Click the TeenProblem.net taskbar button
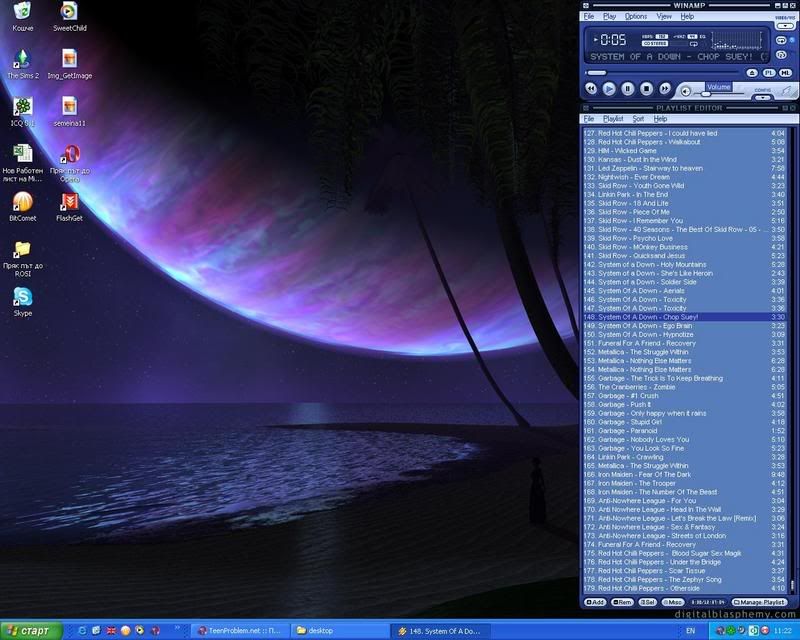Image resolution: width=800 pixels, height=640 pixels. coord(241,631)
